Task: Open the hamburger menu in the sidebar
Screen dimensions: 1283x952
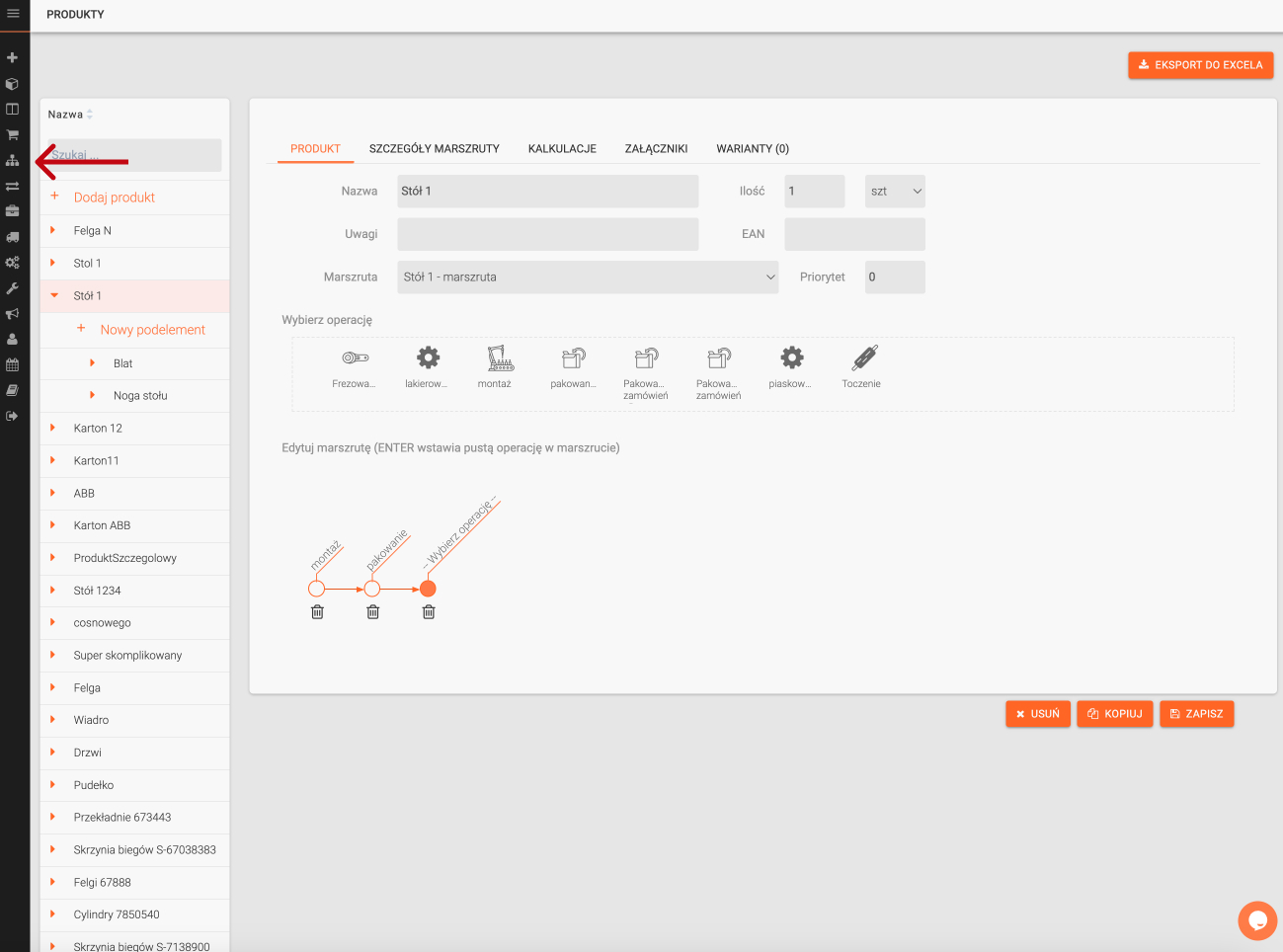Action: click(x=13, y=14)
